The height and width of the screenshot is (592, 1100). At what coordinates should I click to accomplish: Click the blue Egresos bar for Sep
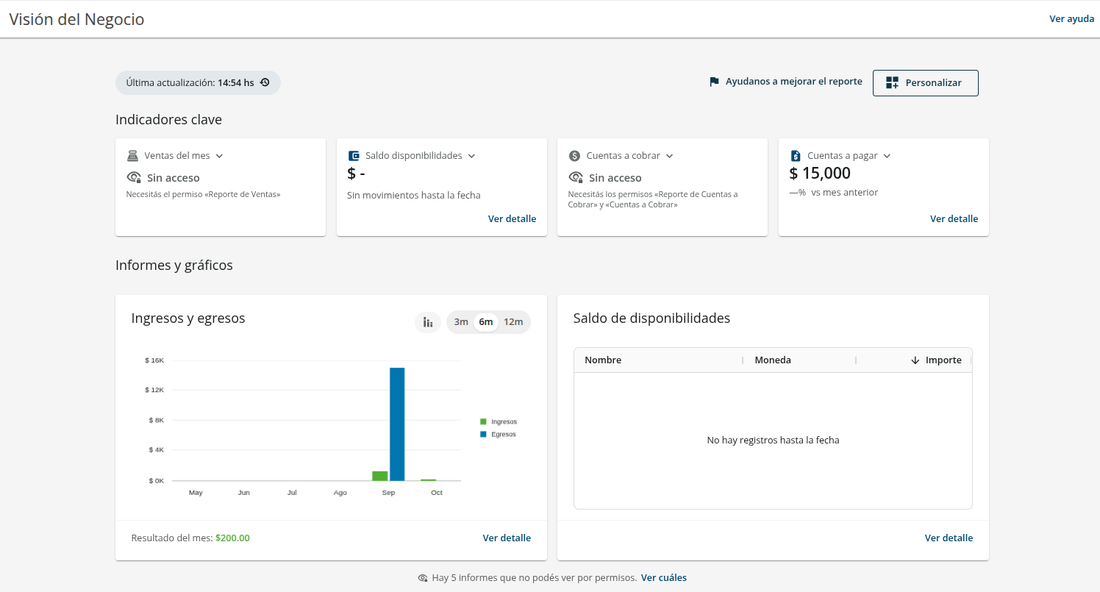tap(397, 424)
